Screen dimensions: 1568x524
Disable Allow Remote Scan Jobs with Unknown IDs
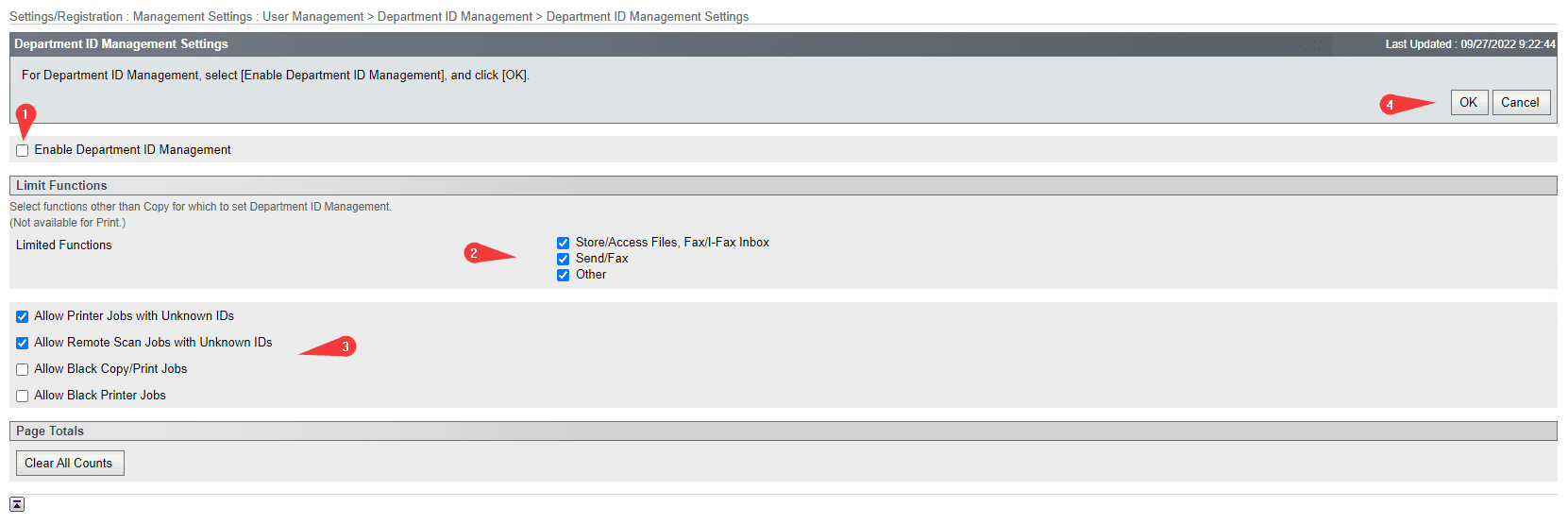23,344
